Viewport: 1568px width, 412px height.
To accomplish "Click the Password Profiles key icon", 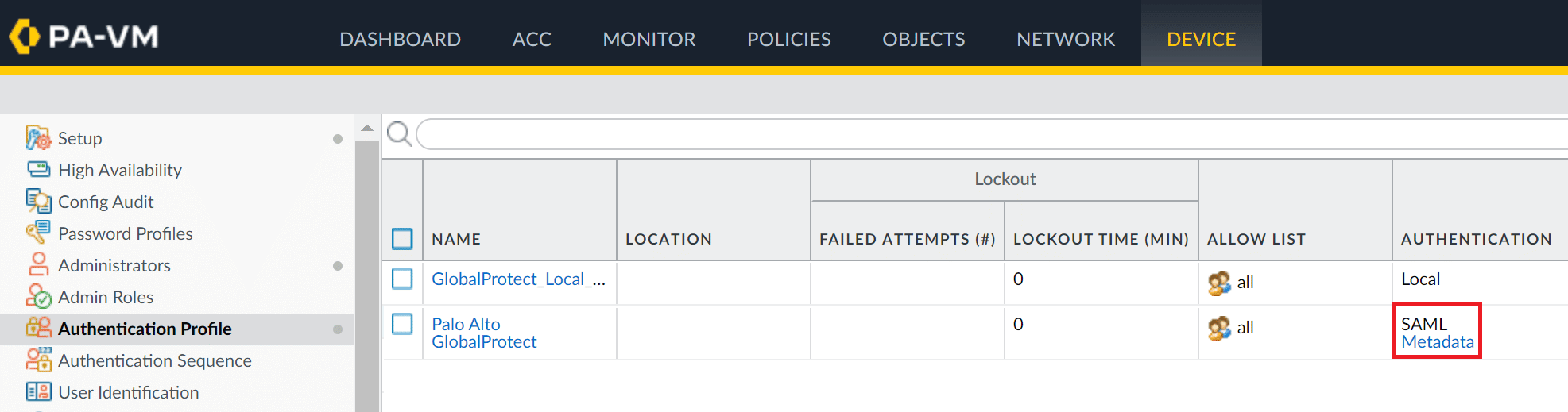I will (x=38, y=233).
